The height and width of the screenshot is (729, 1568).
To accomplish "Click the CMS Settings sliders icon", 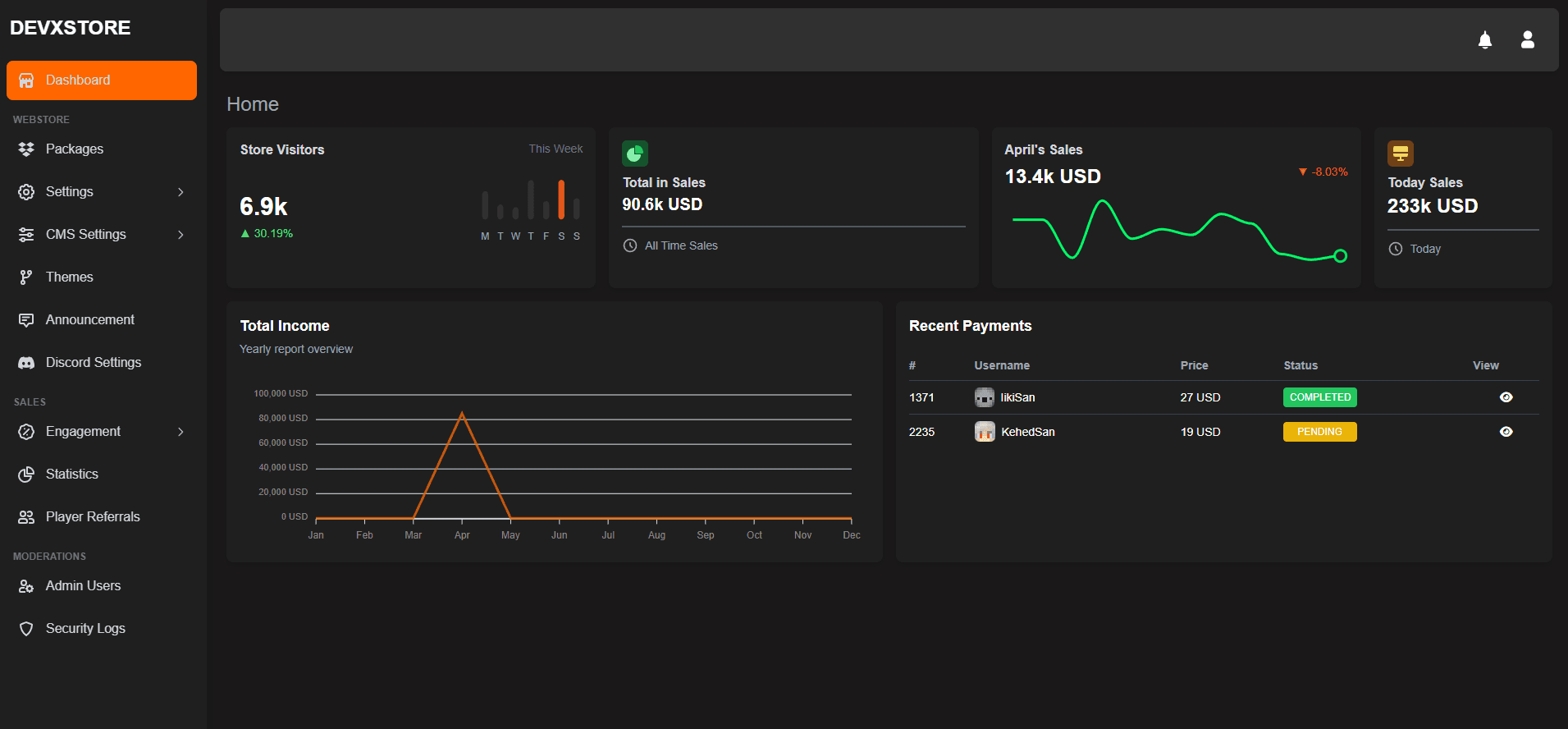I will (26, 235).
